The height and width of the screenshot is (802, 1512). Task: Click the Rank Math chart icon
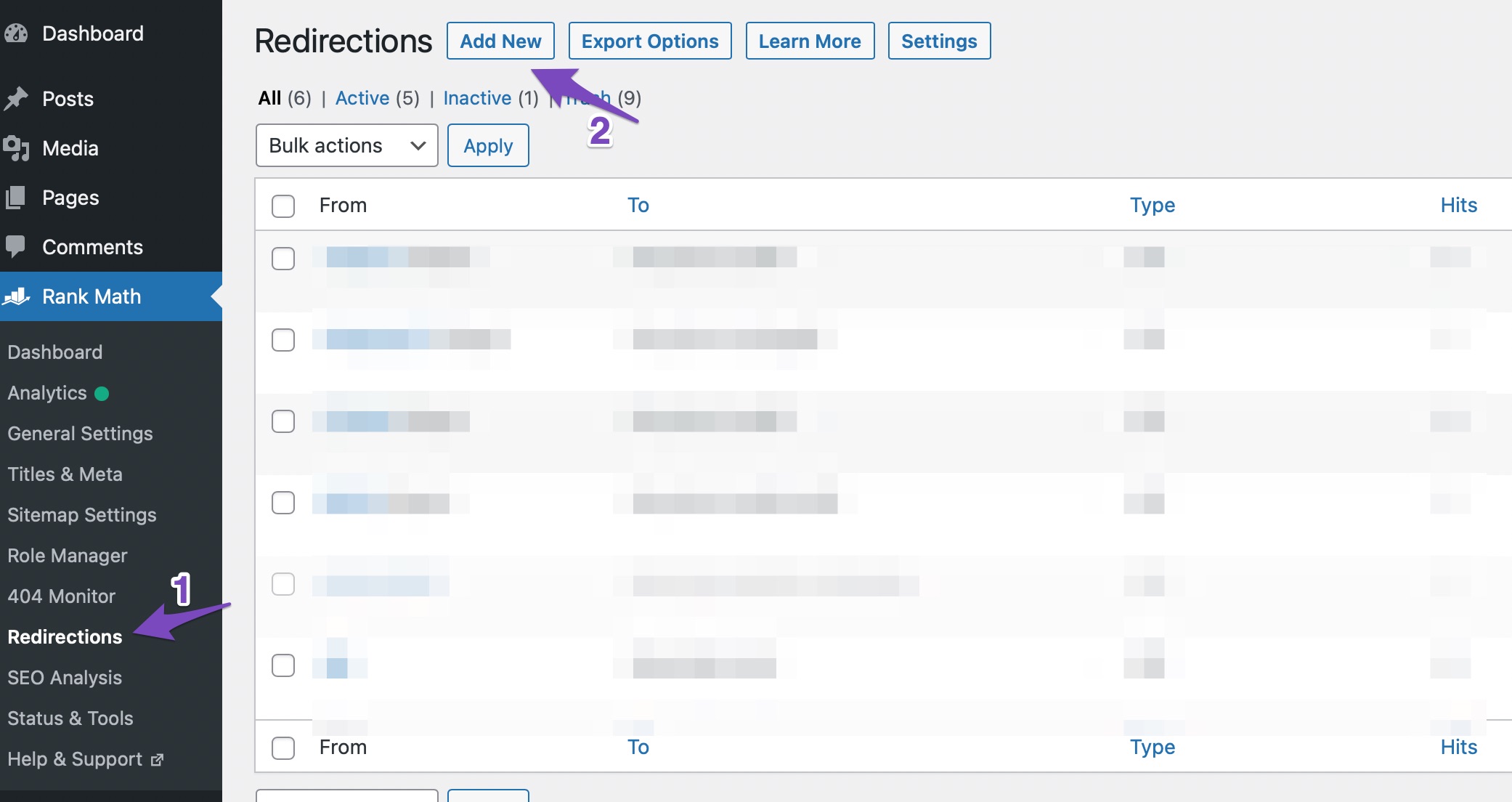(16, 296)
